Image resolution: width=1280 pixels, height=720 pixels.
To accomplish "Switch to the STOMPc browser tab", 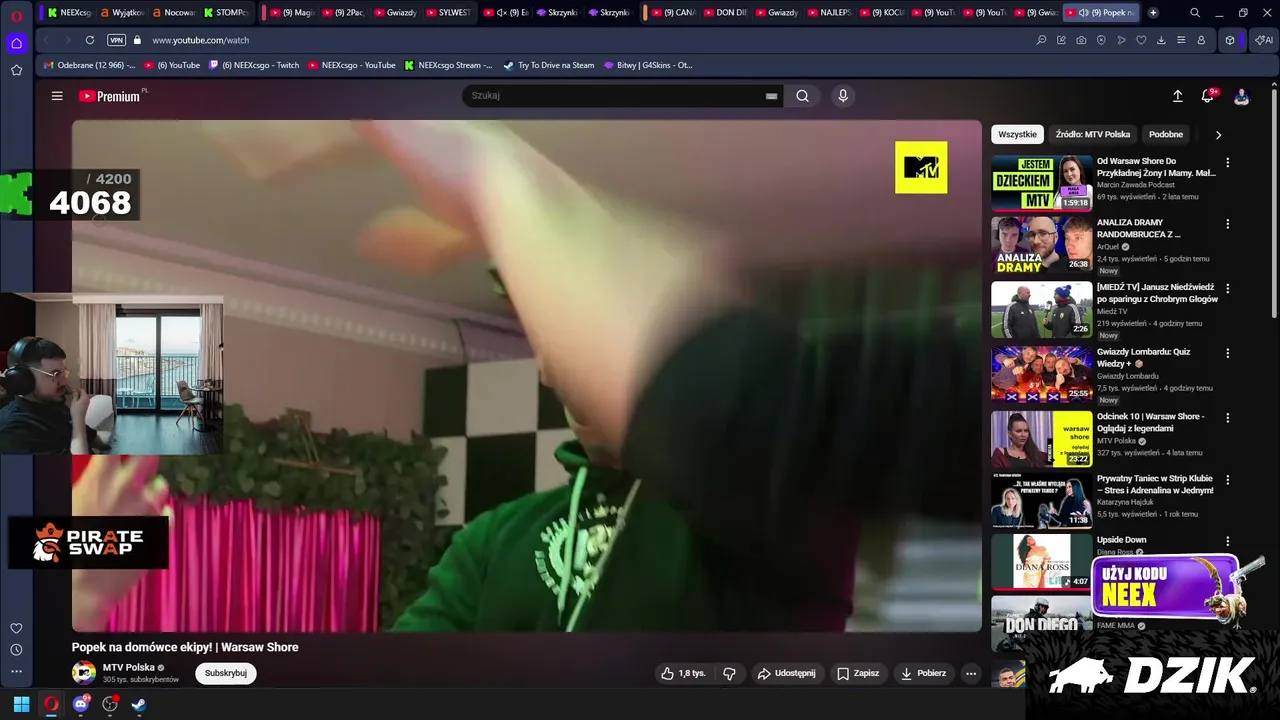I will tap(225, 13).
